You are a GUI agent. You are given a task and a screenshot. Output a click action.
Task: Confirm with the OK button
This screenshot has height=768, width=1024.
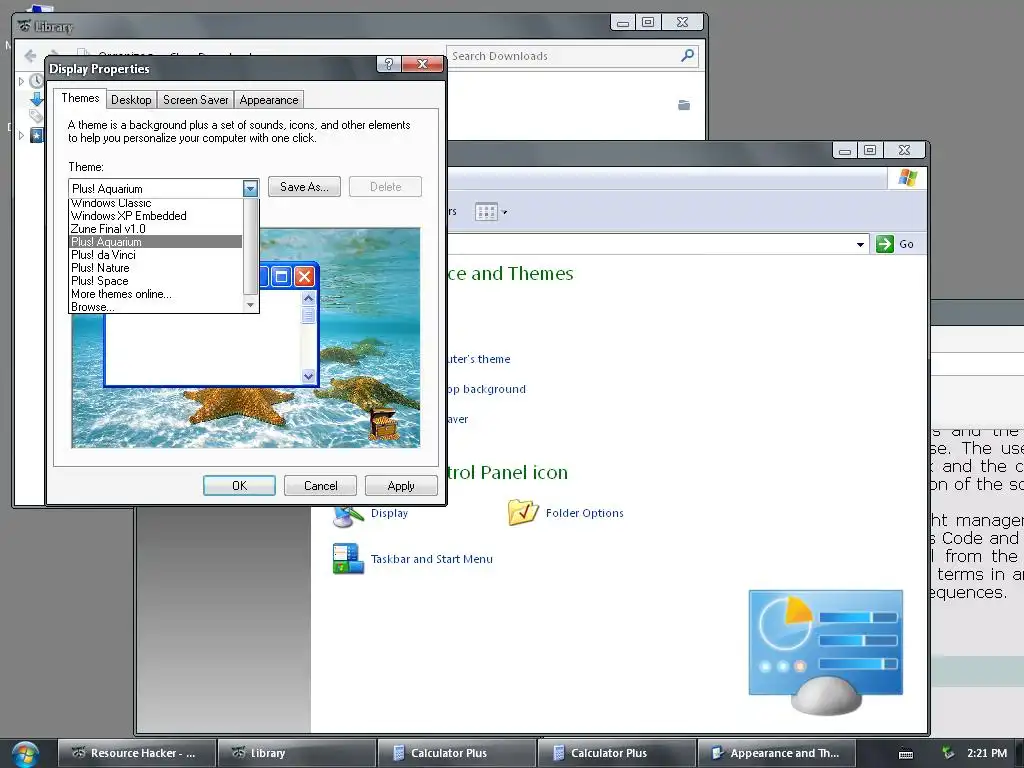(x=239, y=486)
